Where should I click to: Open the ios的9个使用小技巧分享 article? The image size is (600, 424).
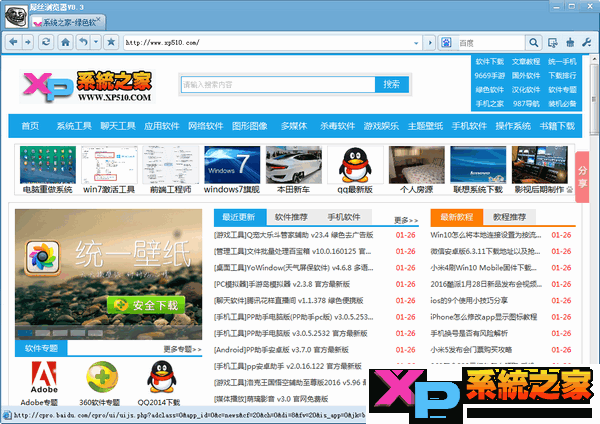(469, 300)
